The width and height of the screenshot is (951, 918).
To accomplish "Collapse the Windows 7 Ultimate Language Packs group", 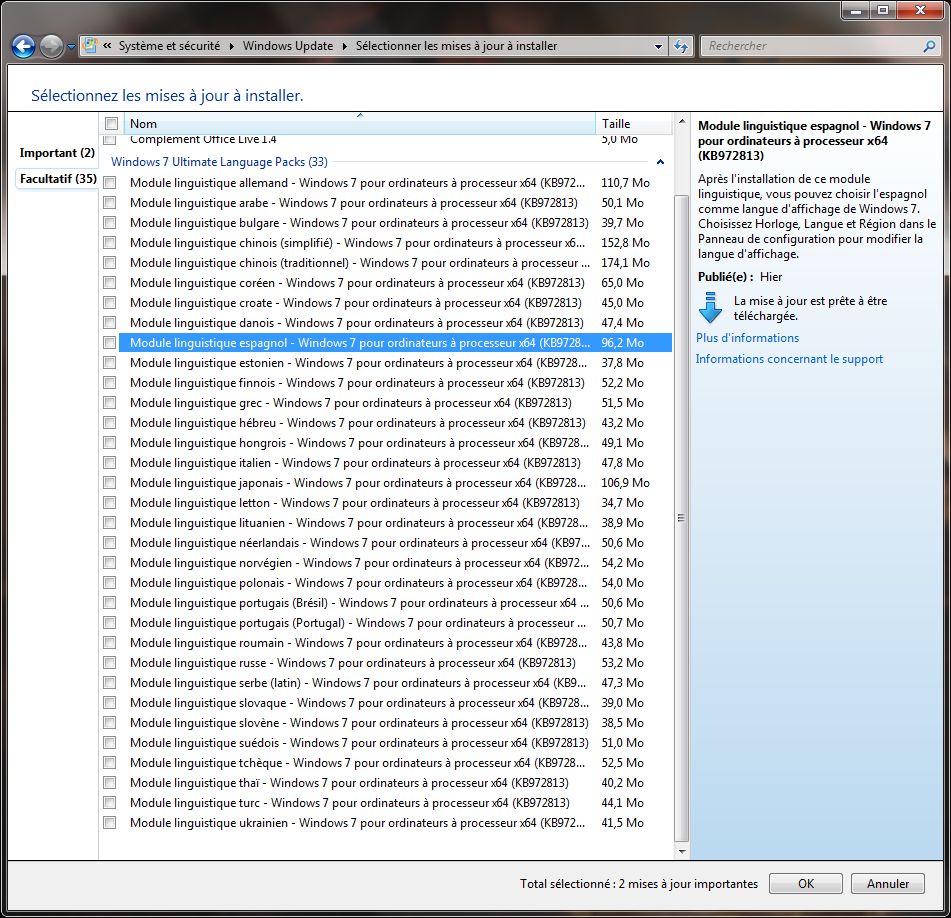I will [660, 162].
